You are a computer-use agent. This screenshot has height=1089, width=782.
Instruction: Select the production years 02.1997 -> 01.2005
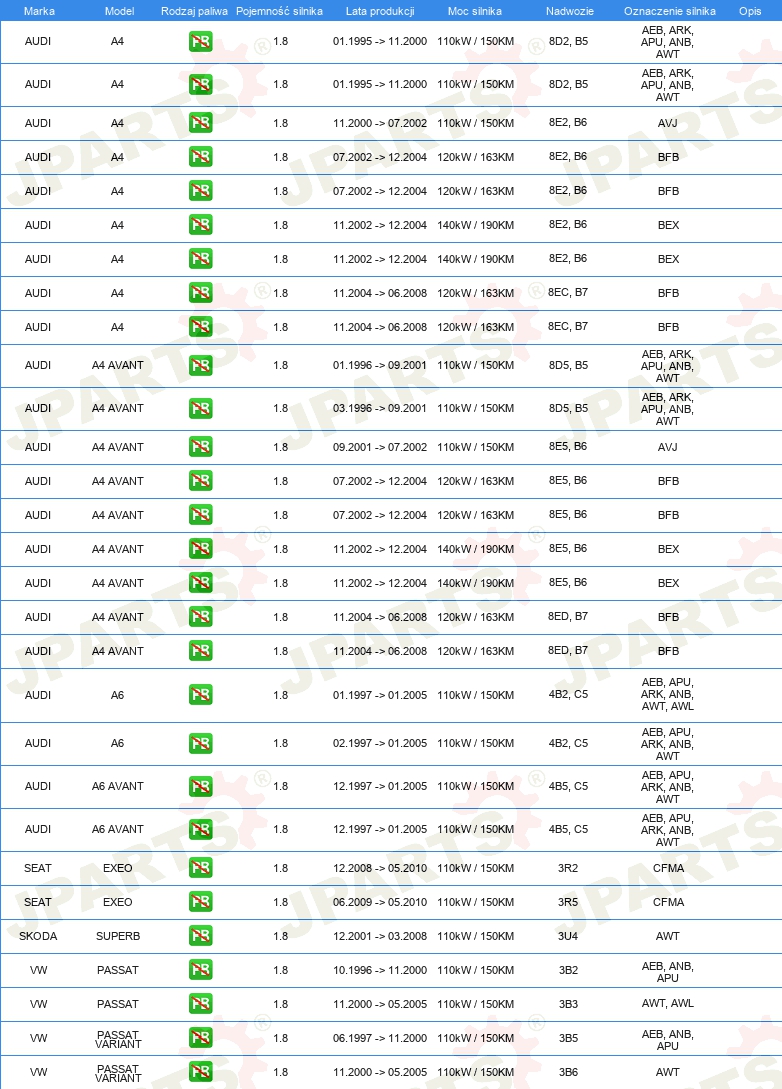pos(380,743)
